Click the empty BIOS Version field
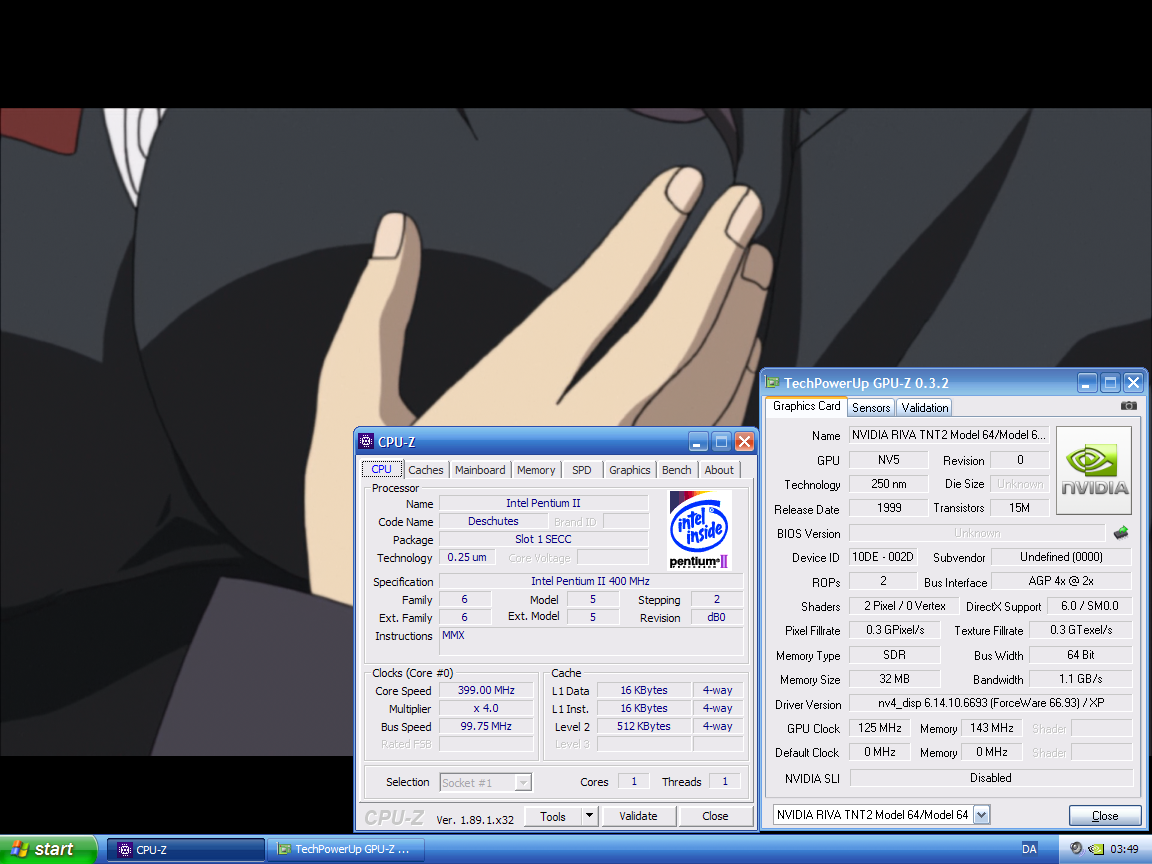1152x864 pixels. coord(977,533)
